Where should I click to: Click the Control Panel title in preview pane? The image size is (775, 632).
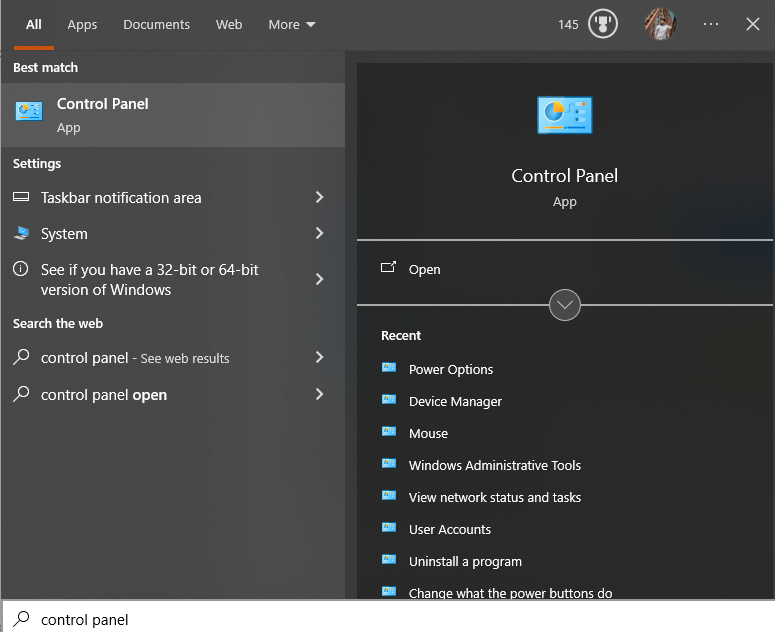coord(564,176)
